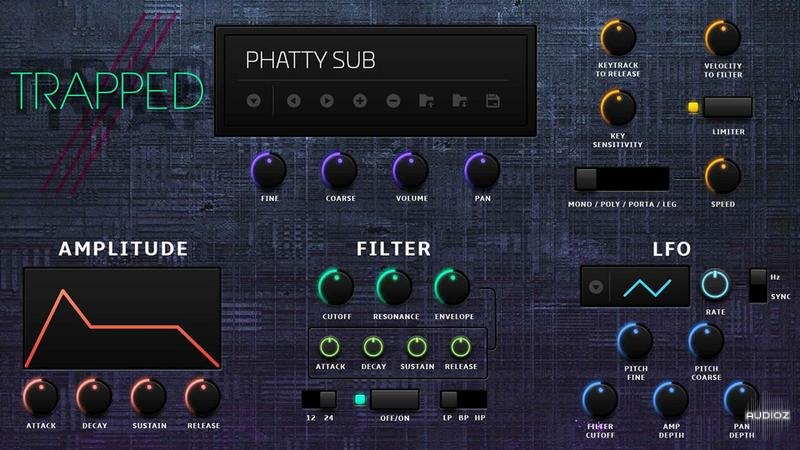The width and height of the screenshot is (800, 450).
Task: Click the load-from-folder icon
Action: point(426,101)
